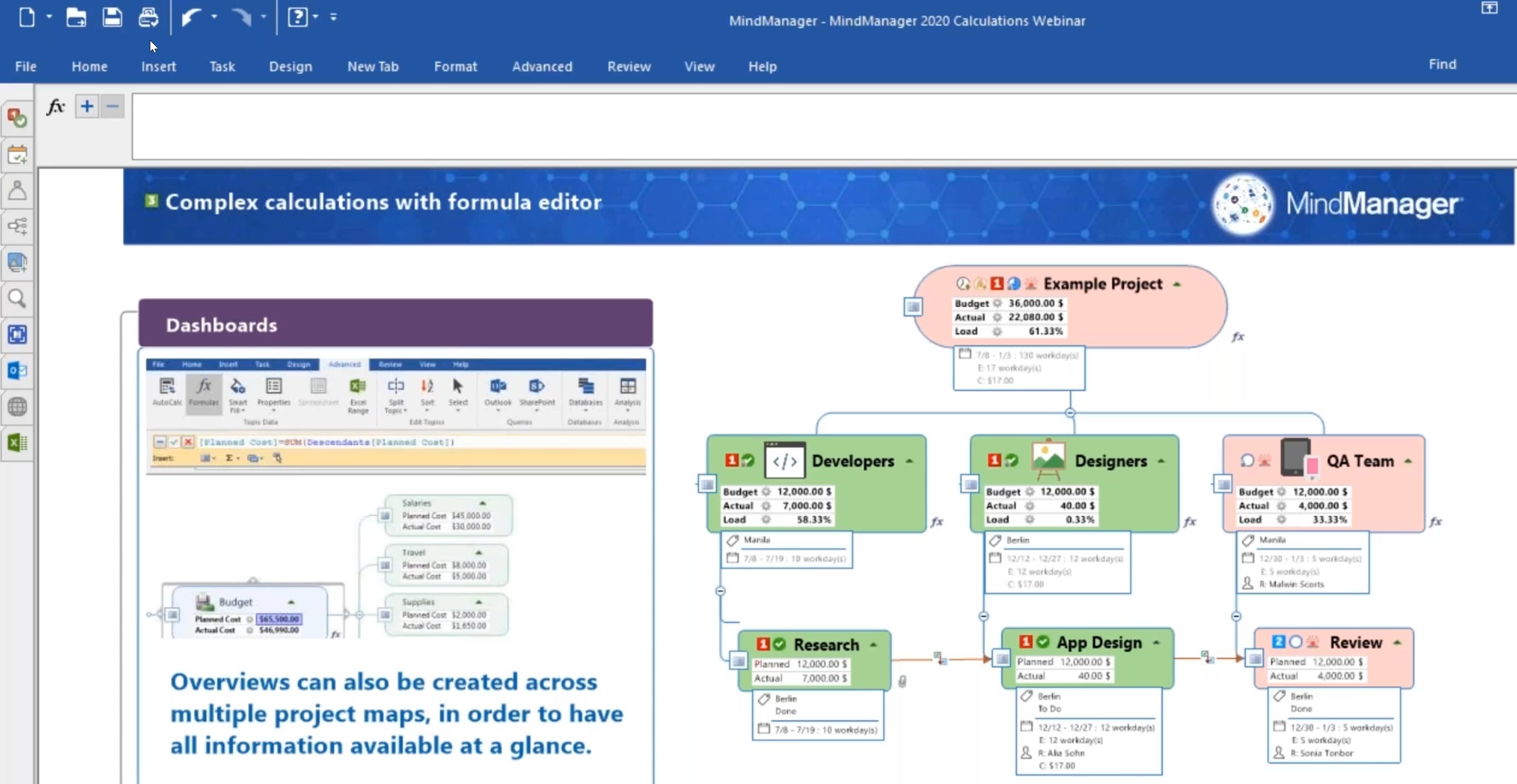Image resolution: width=1517 pixels, height=784 pixels.
Task: Select the QA Team topic title
Action: [x=1360, y=461]
